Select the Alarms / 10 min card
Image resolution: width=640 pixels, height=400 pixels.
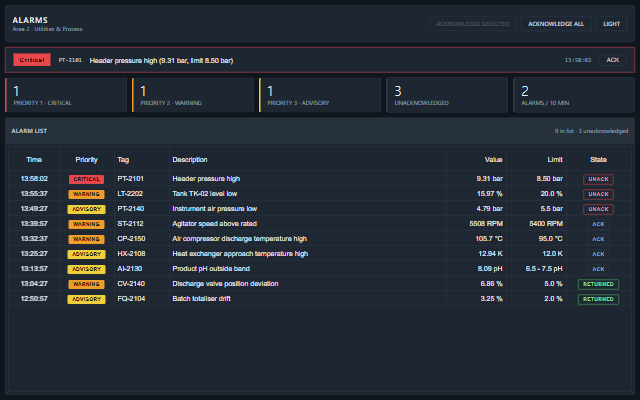click(574, 95)
